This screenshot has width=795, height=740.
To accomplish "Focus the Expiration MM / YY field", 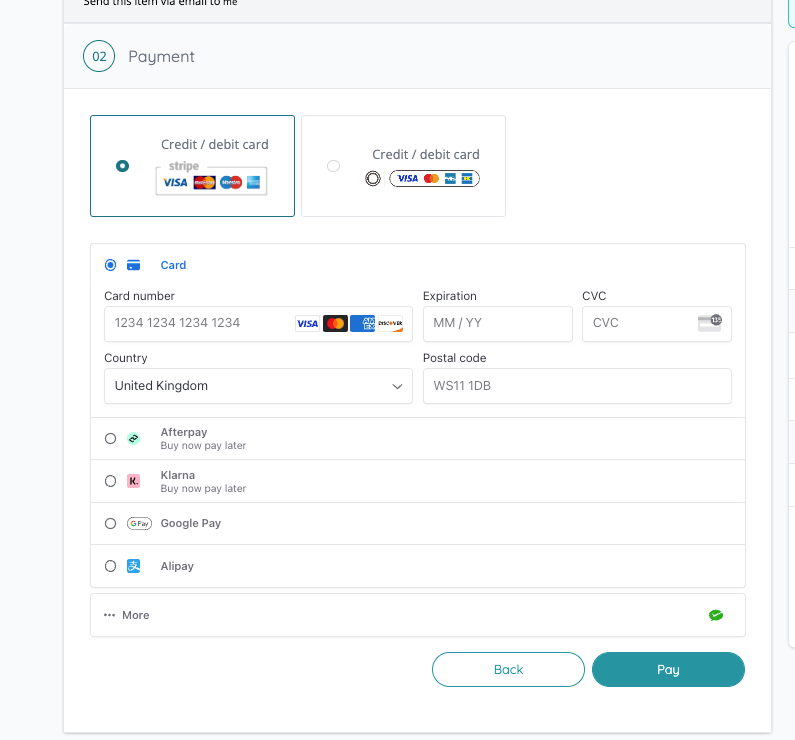I will [x=497, y=323].
